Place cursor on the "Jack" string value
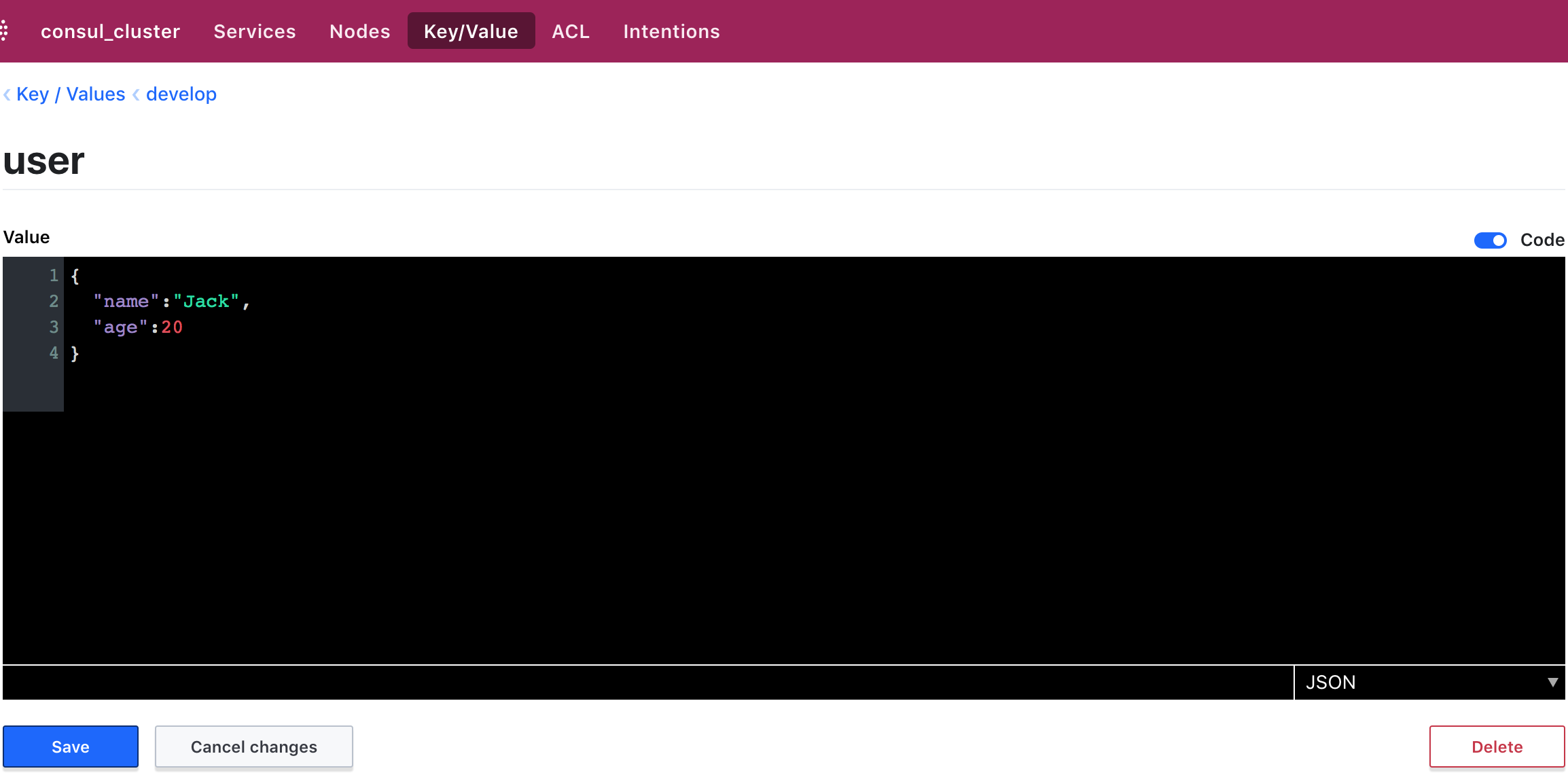The image size is (1568, 773). tap(207, 302)
